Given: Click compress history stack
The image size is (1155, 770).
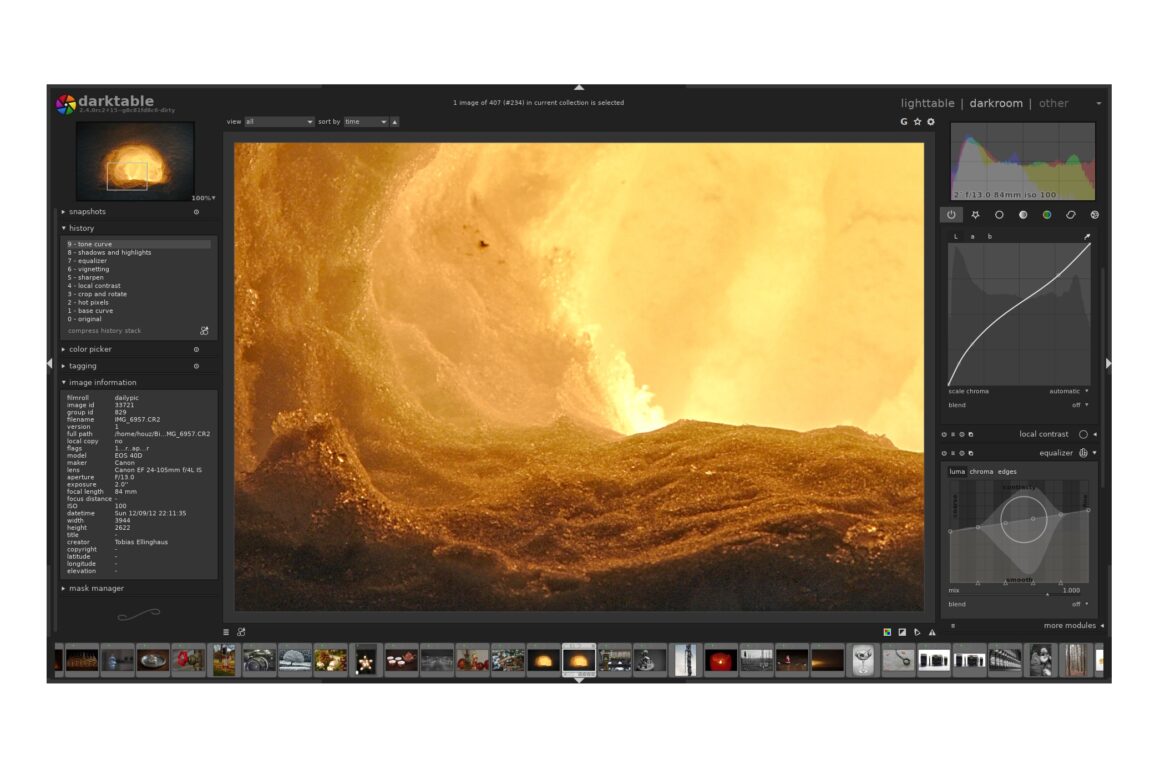Looking at the screenshot, I should coord(104,331).
